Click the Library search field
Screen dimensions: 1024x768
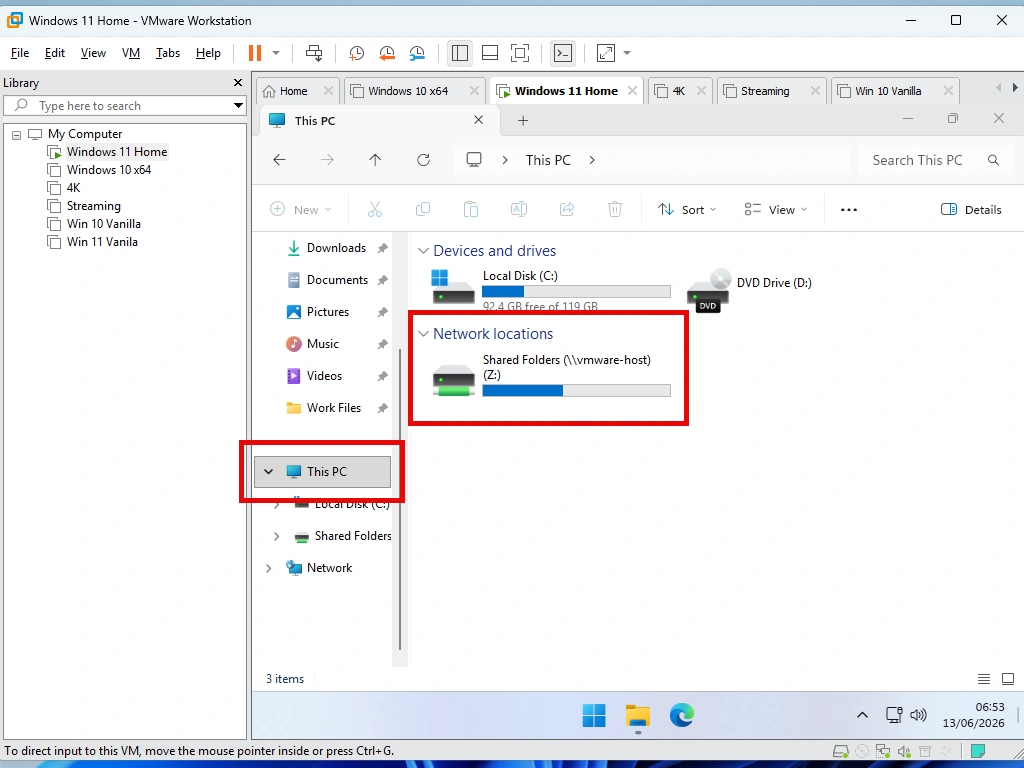coord(124,105)
